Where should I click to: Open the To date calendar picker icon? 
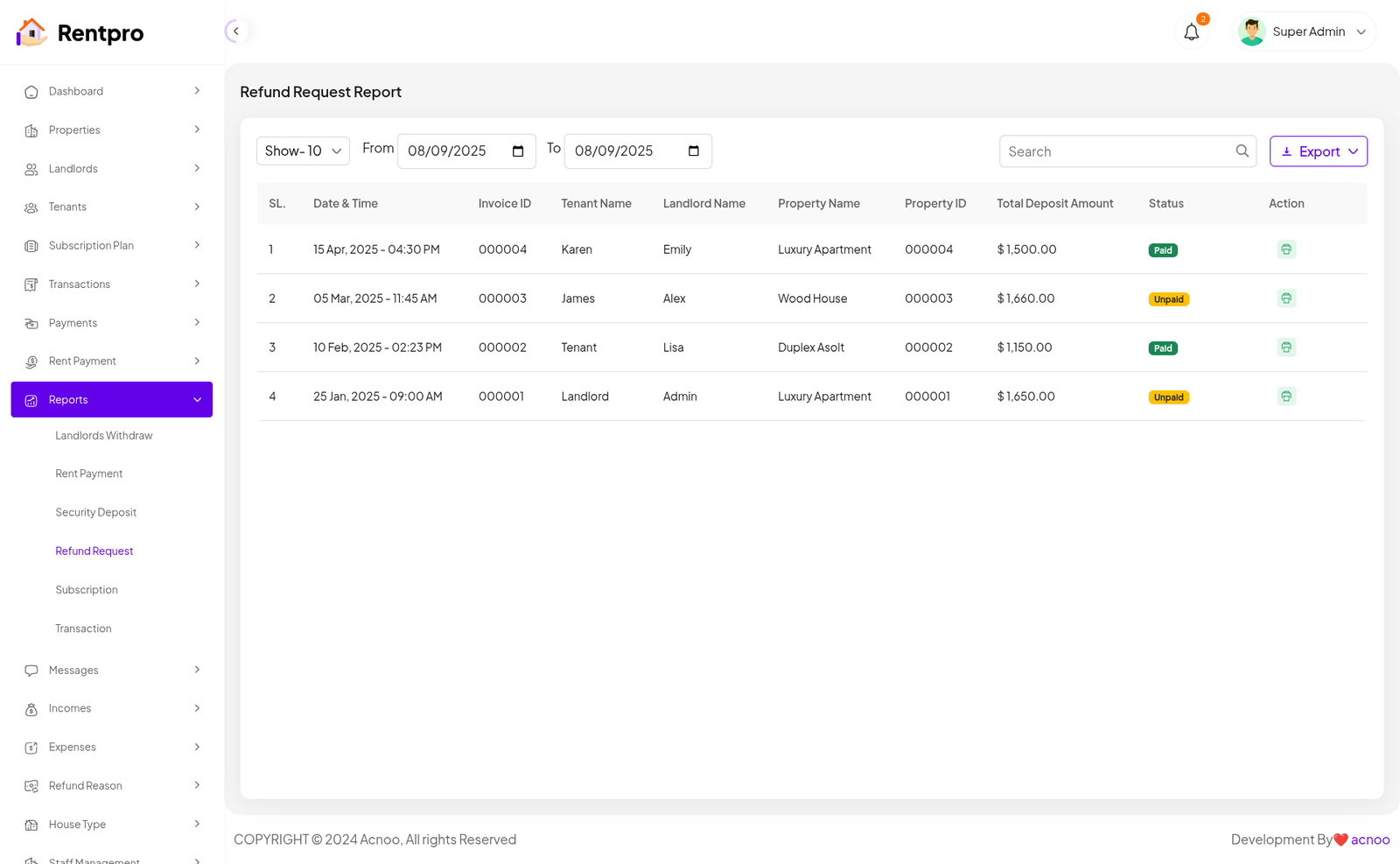coord(694,151)
